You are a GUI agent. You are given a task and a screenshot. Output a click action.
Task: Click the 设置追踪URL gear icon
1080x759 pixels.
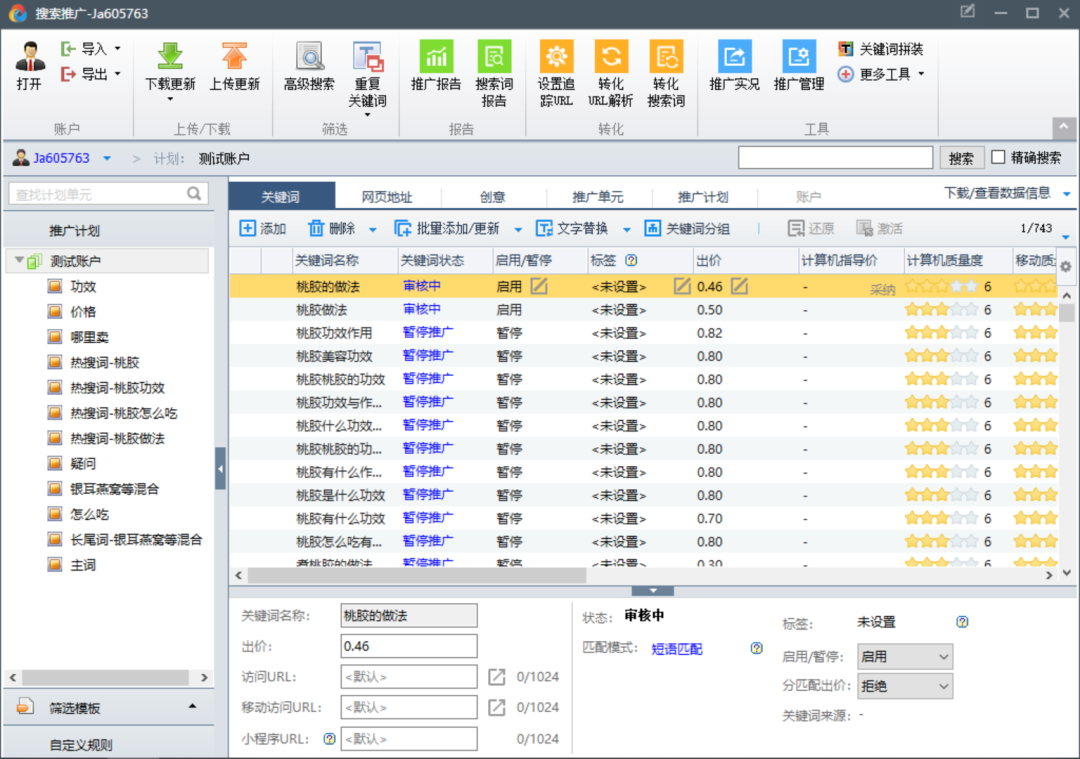(x=556, y=56)
